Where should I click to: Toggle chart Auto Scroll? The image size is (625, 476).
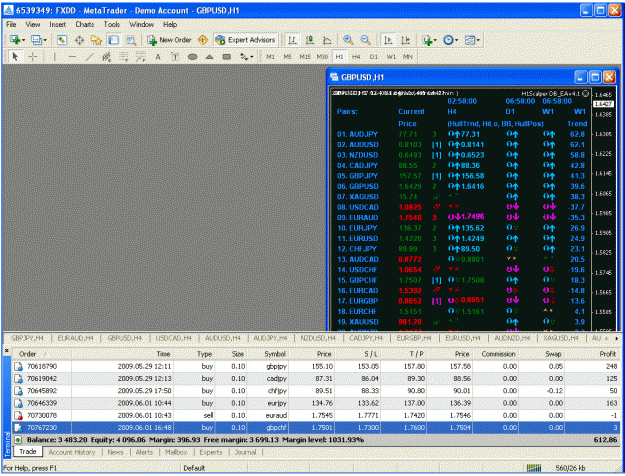coord(388,40)
